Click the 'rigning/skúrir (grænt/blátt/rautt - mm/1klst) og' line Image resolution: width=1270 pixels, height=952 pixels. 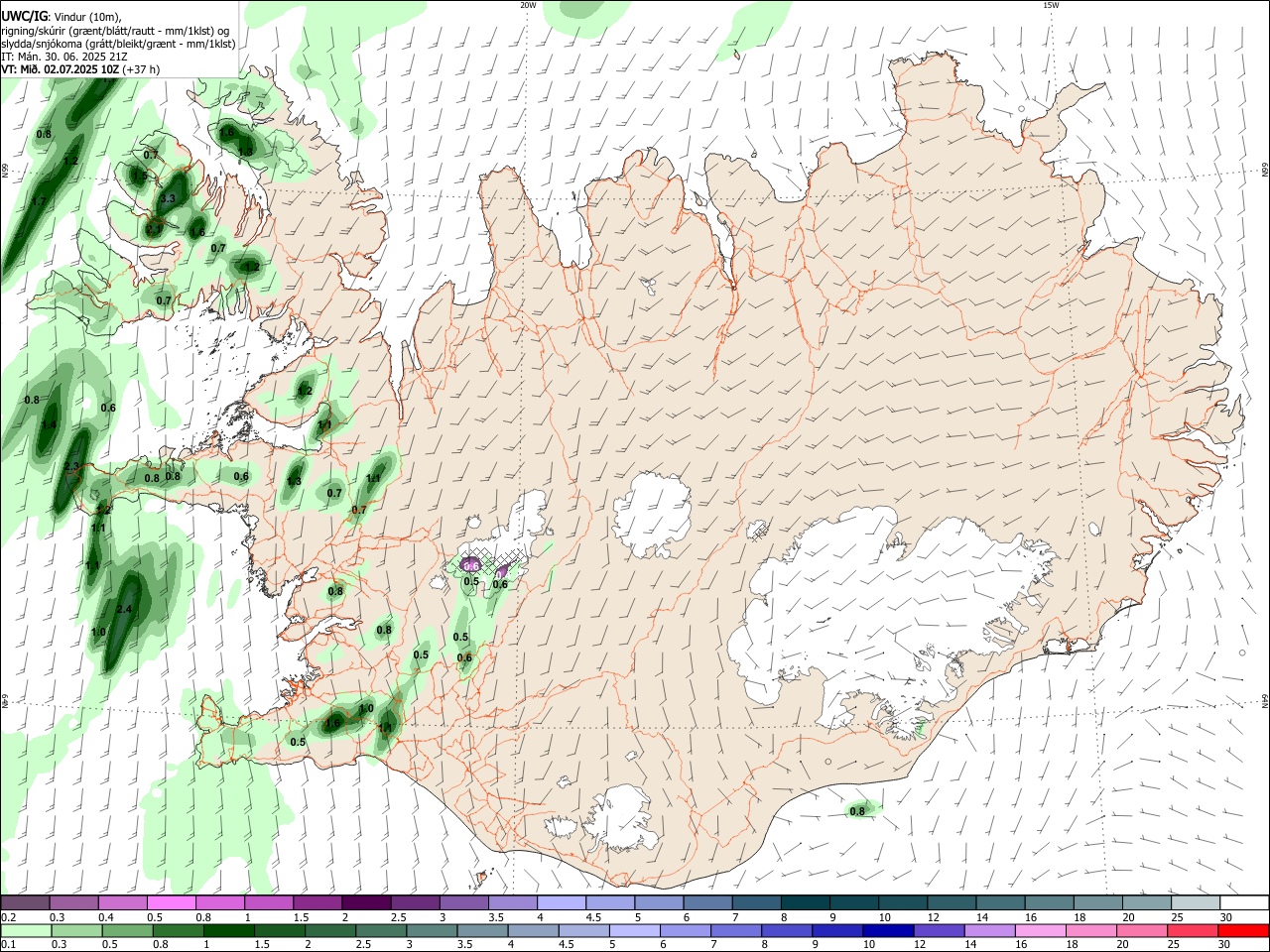(x=115, y=31)
